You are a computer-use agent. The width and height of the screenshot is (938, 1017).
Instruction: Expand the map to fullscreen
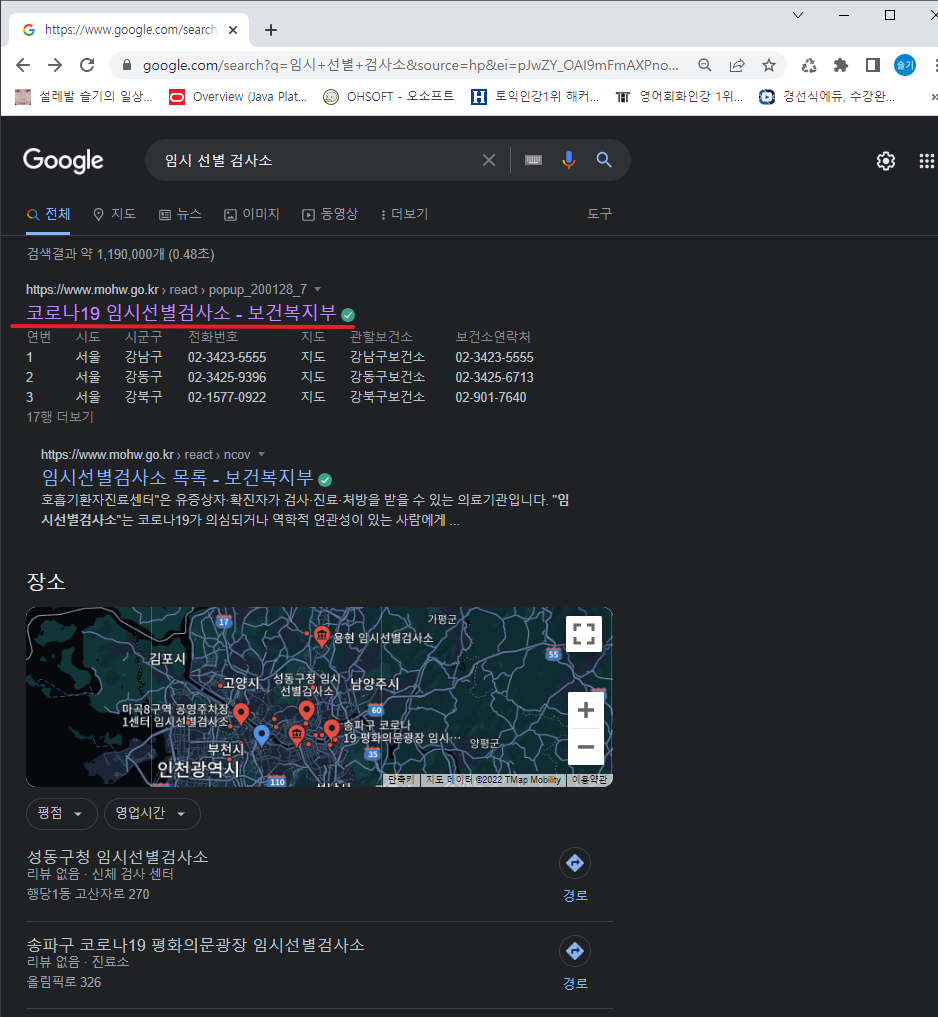(x=584, y=634)
